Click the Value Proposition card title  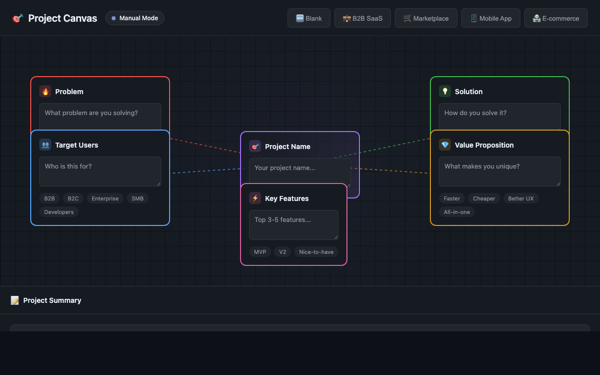point(484,145)
